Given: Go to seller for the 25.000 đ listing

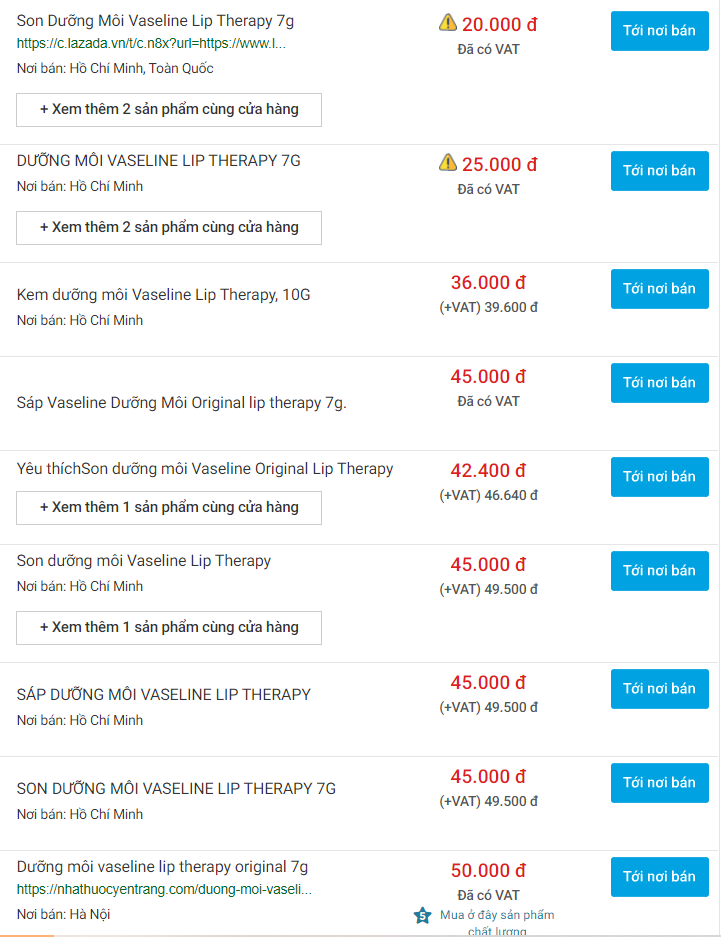Looking at the screenshot, I should point(659,171).
